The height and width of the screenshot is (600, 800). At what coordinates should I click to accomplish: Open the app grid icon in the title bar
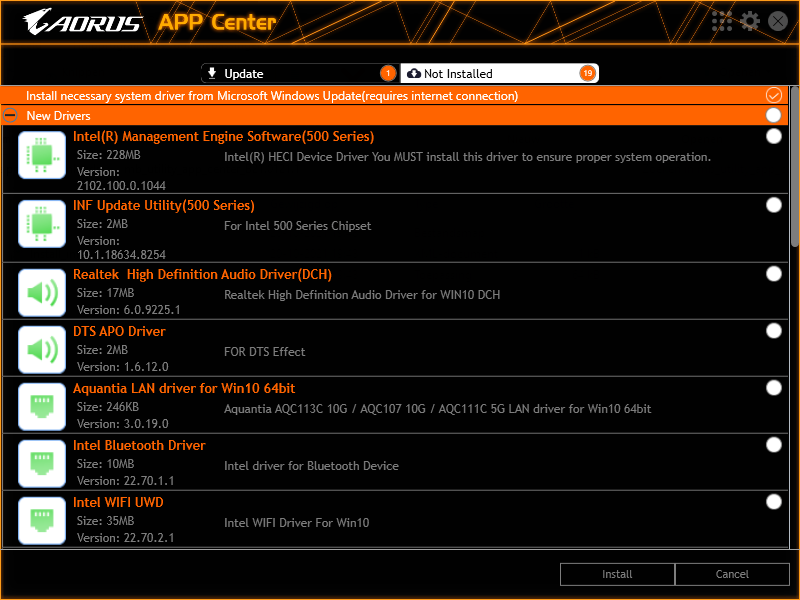tap(721, 21)
